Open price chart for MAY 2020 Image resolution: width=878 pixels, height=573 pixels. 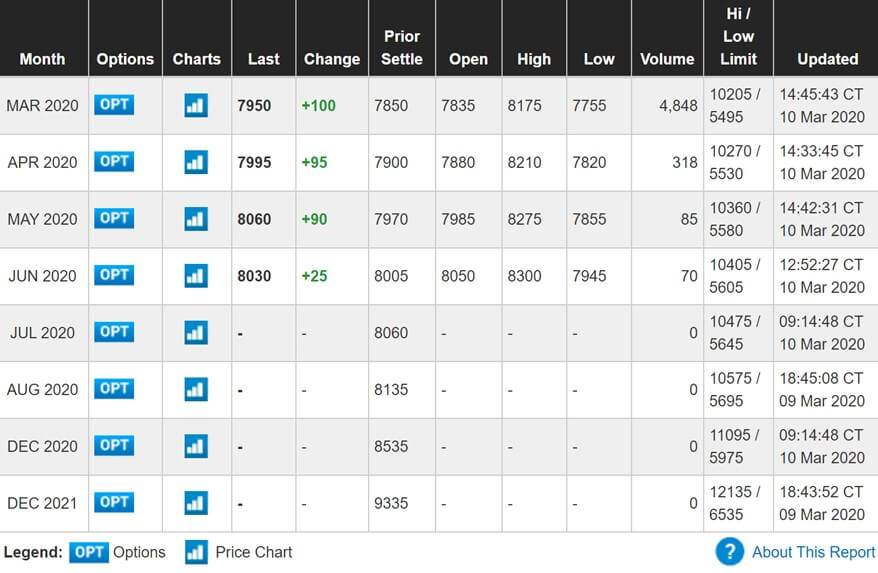[196, 219]
